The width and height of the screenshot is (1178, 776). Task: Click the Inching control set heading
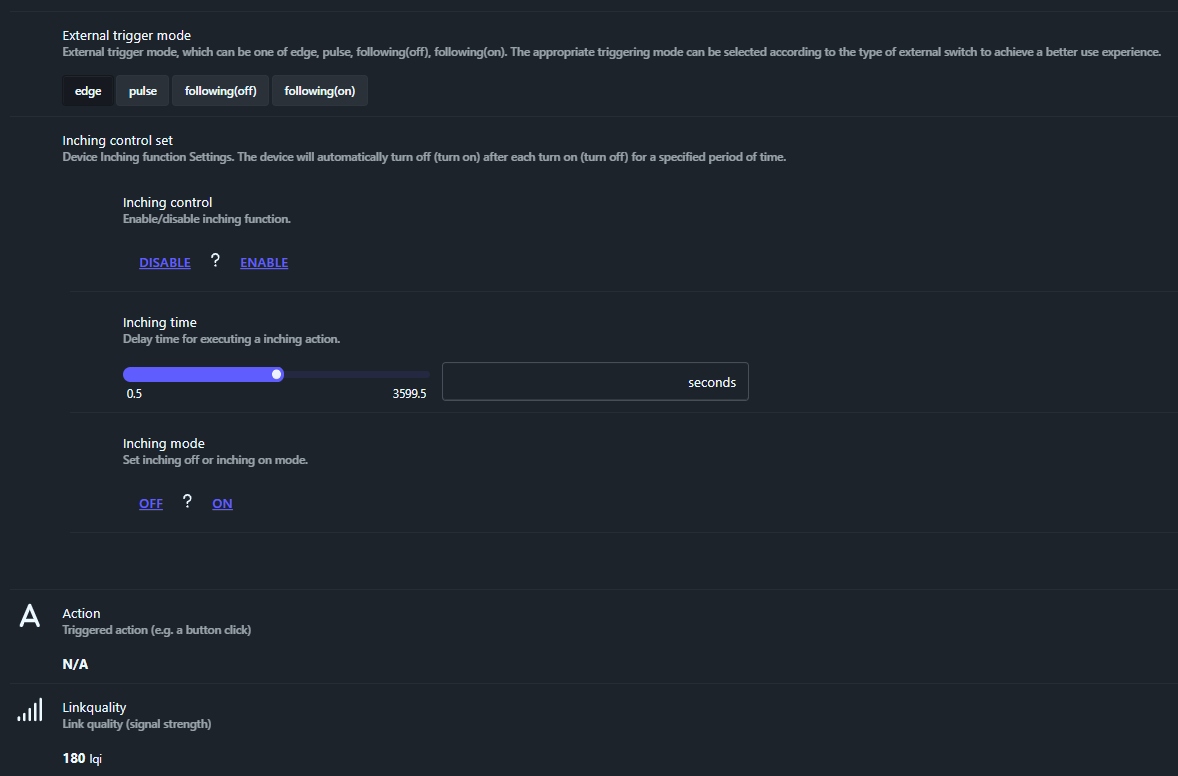pos(117,141)
